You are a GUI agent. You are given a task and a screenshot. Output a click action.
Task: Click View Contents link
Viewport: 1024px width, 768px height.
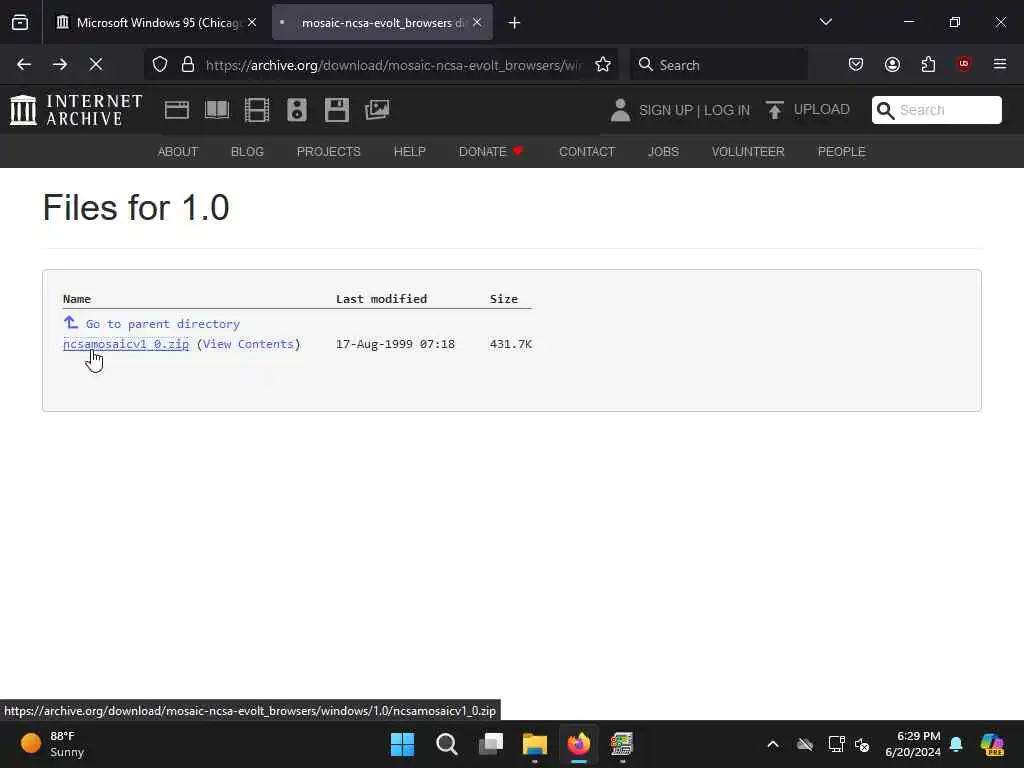(x=248, y=344)
